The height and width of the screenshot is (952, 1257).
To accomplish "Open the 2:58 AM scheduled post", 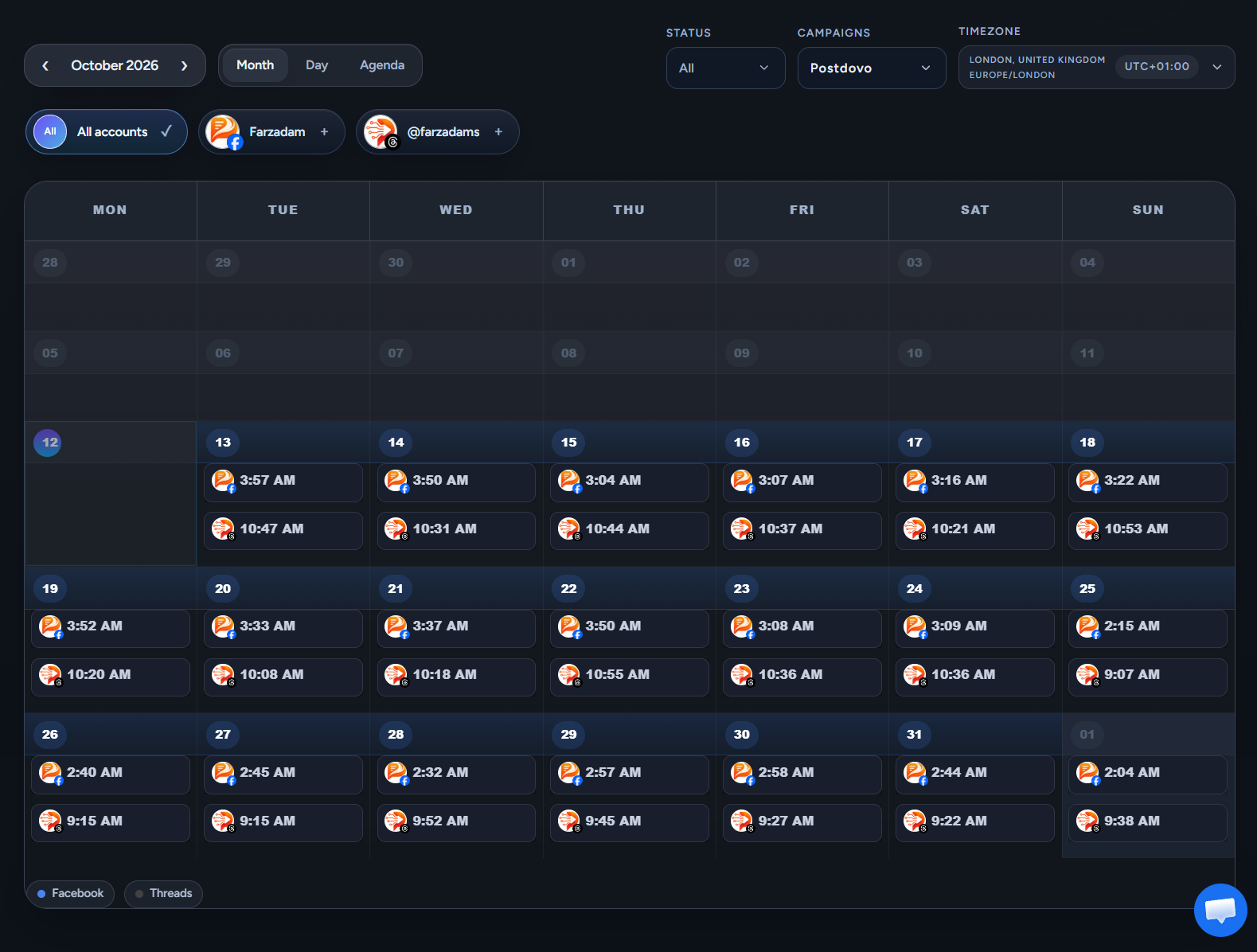I will (802, 774).
